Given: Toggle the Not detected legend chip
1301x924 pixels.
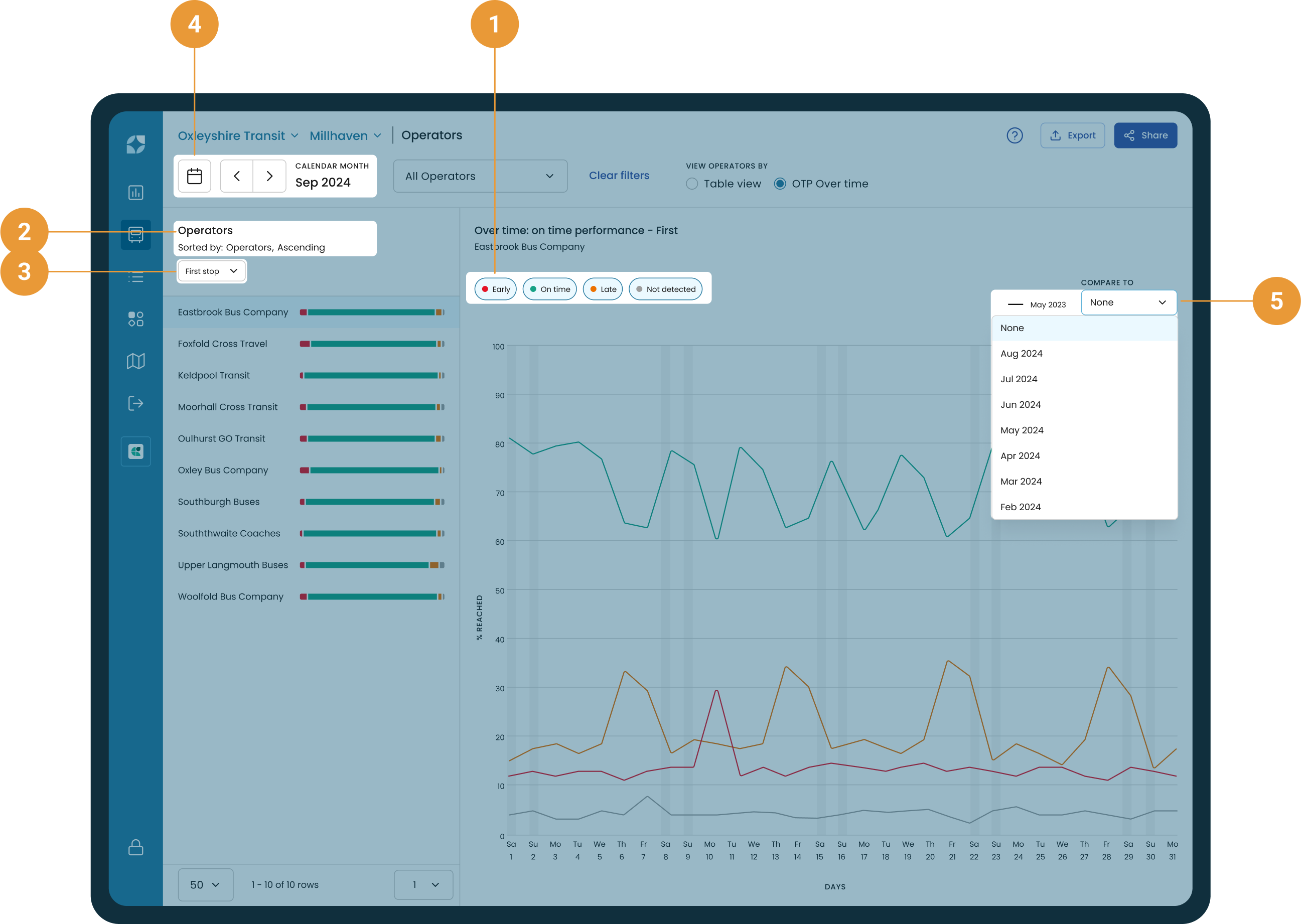Looking at the screenshot, I should (665, 289).
